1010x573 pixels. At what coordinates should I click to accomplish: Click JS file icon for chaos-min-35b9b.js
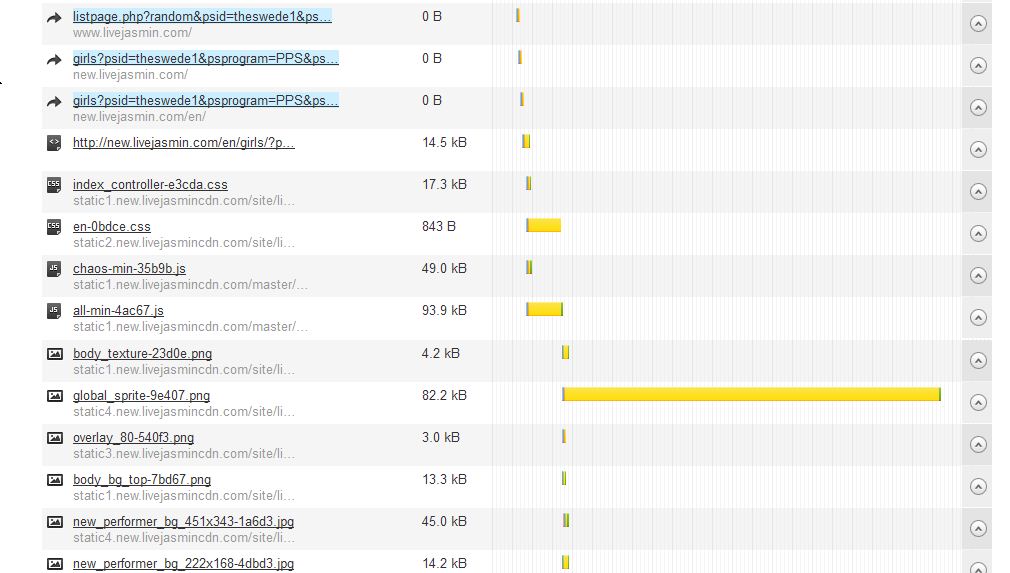54,269
